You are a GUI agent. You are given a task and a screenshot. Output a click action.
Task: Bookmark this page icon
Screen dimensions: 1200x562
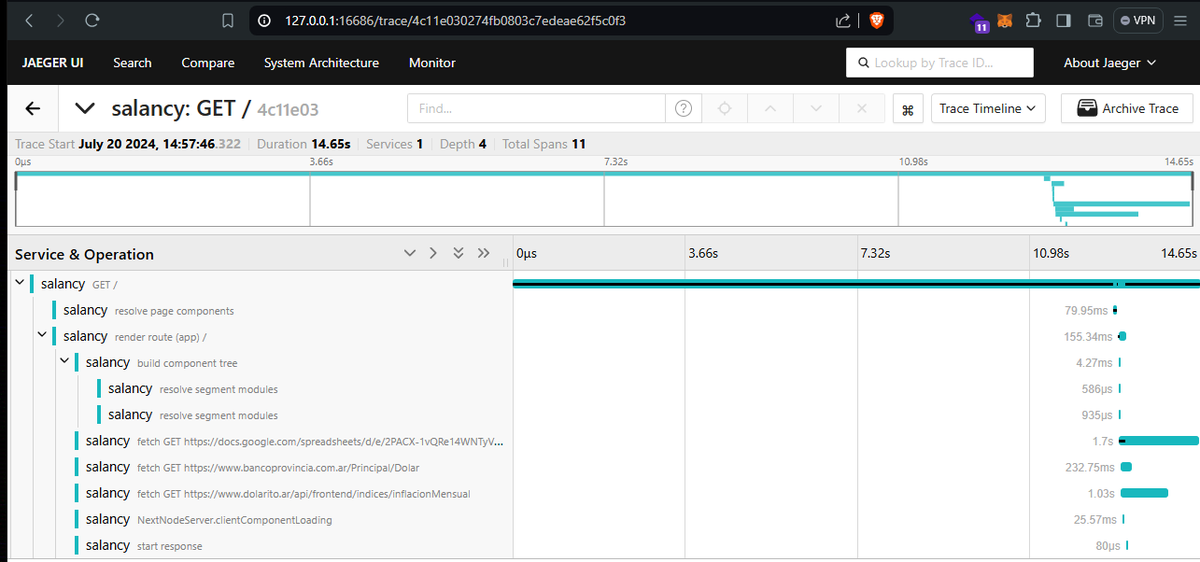(228, 20)
